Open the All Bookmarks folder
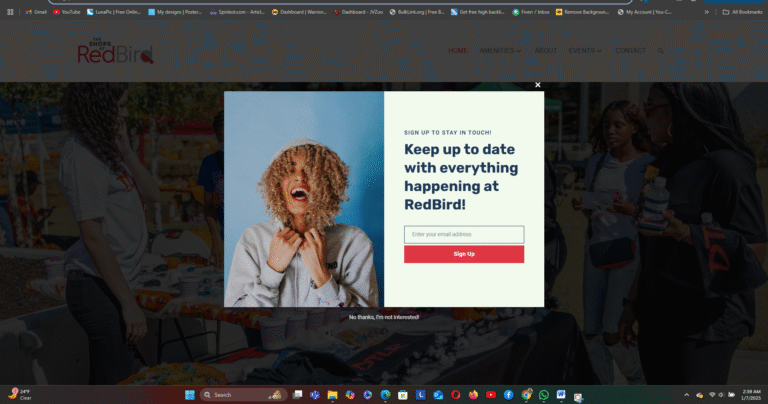Screen dimensions: 768x404 [x=742, y=12]
